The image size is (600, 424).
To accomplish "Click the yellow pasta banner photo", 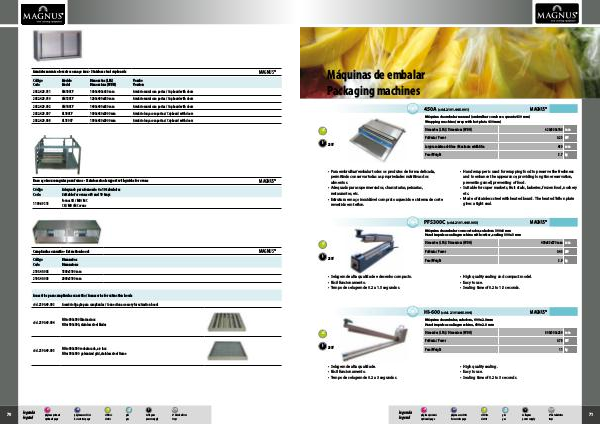I will (x=450, y=50).
